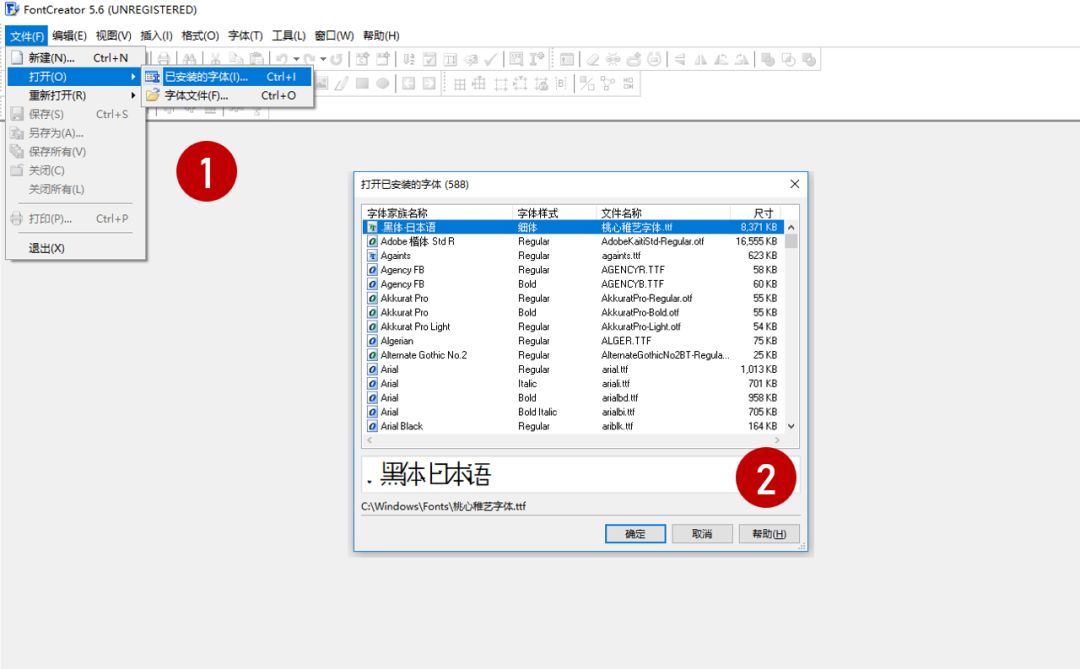Expand the 重新打开(R) submenu
The image size is (1080, 669).
(76, 95)
